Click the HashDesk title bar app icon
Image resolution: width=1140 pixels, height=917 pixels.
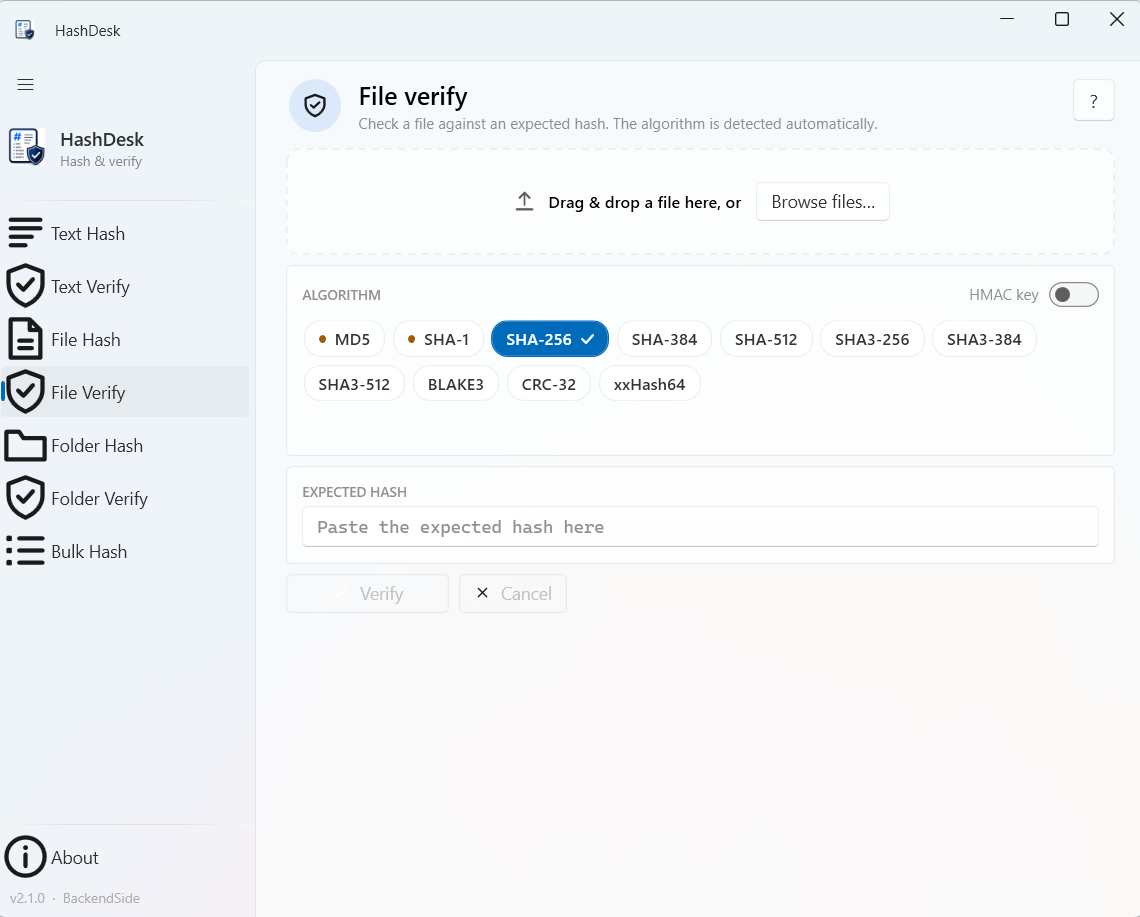tap(25, 30)
